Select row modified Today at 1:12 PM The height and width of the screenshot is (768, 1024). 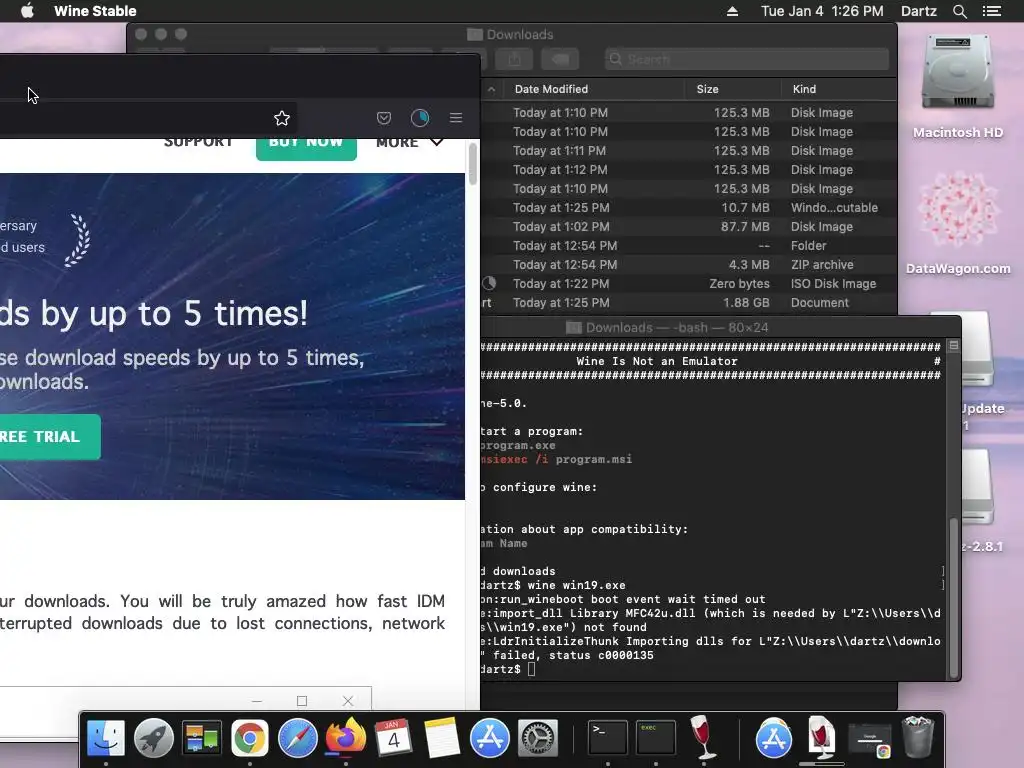click(x=688, y=169)
